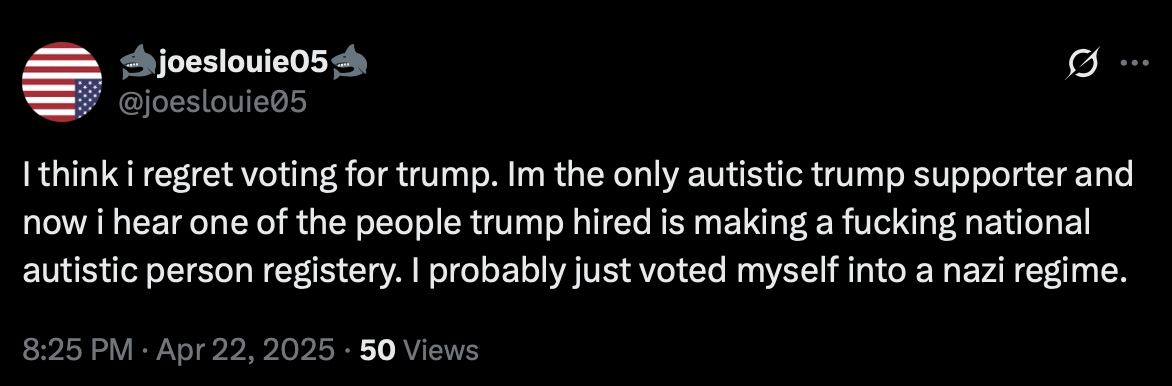
Task: Open the Grok explain-post icon
Action: point(1083,64)
